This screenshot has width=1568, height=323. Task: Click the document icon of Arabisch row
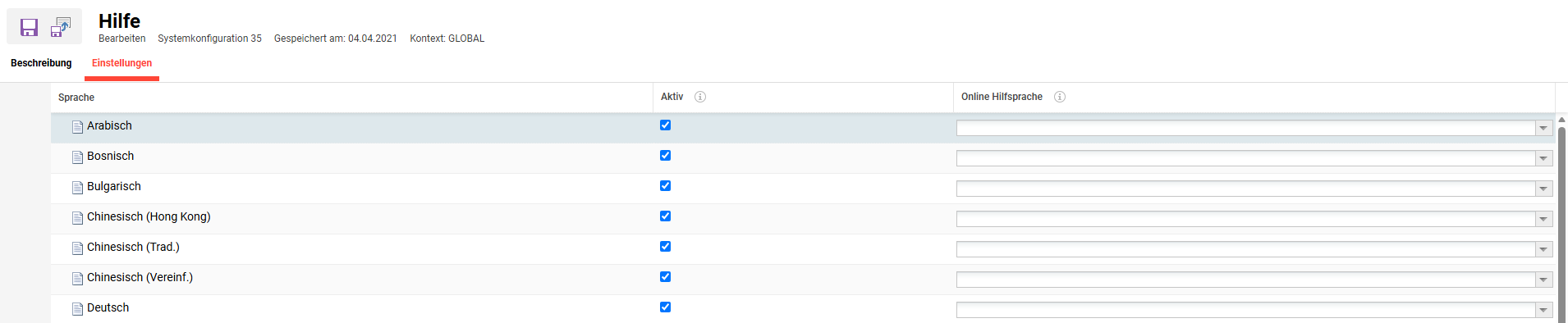77,126
